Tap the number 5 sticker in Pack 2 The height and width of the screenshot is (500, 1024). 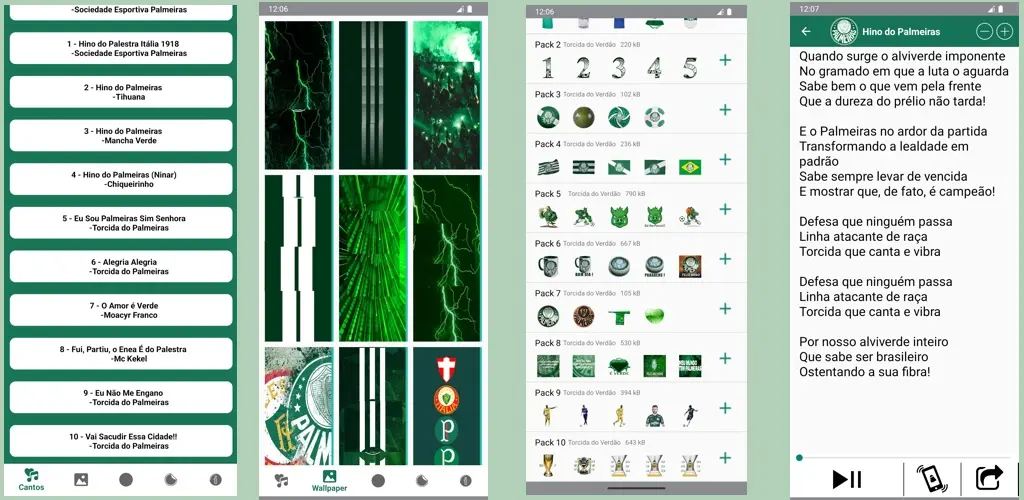coord(690,68)
